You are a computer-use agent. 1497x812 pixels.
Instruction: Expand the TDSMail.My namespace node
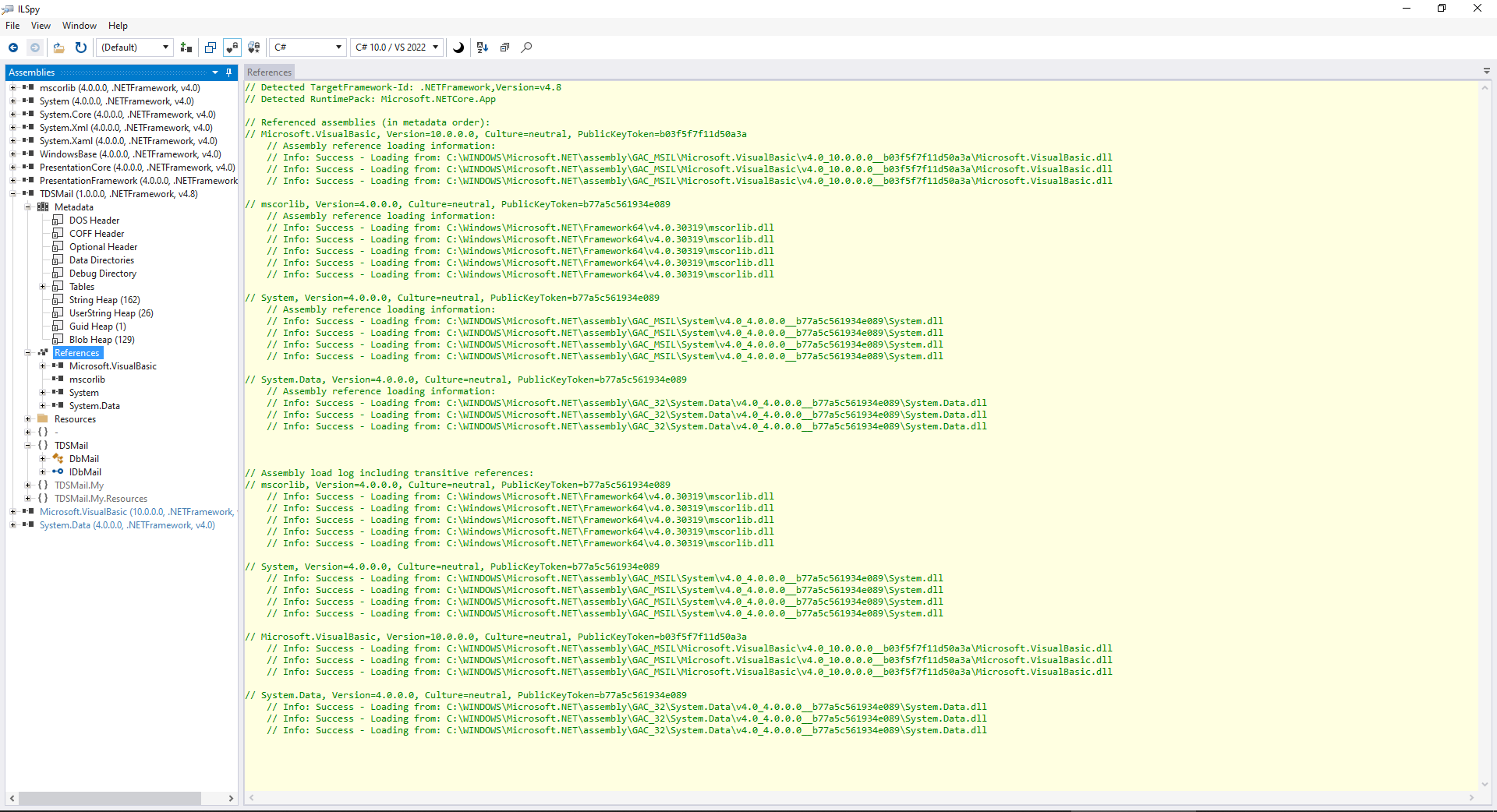coord(28,485)
